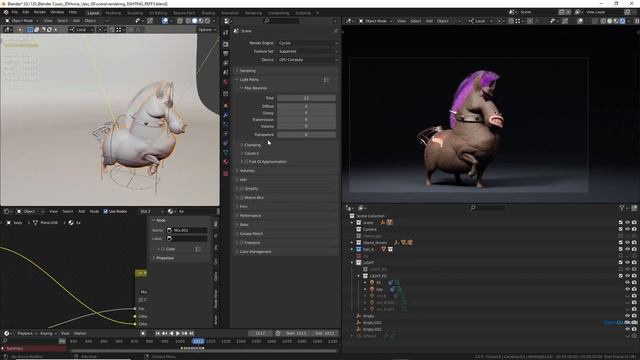The image size is (640, 360).
Task: Click the outliner filter funnel icon
Action: pos(622,208)
